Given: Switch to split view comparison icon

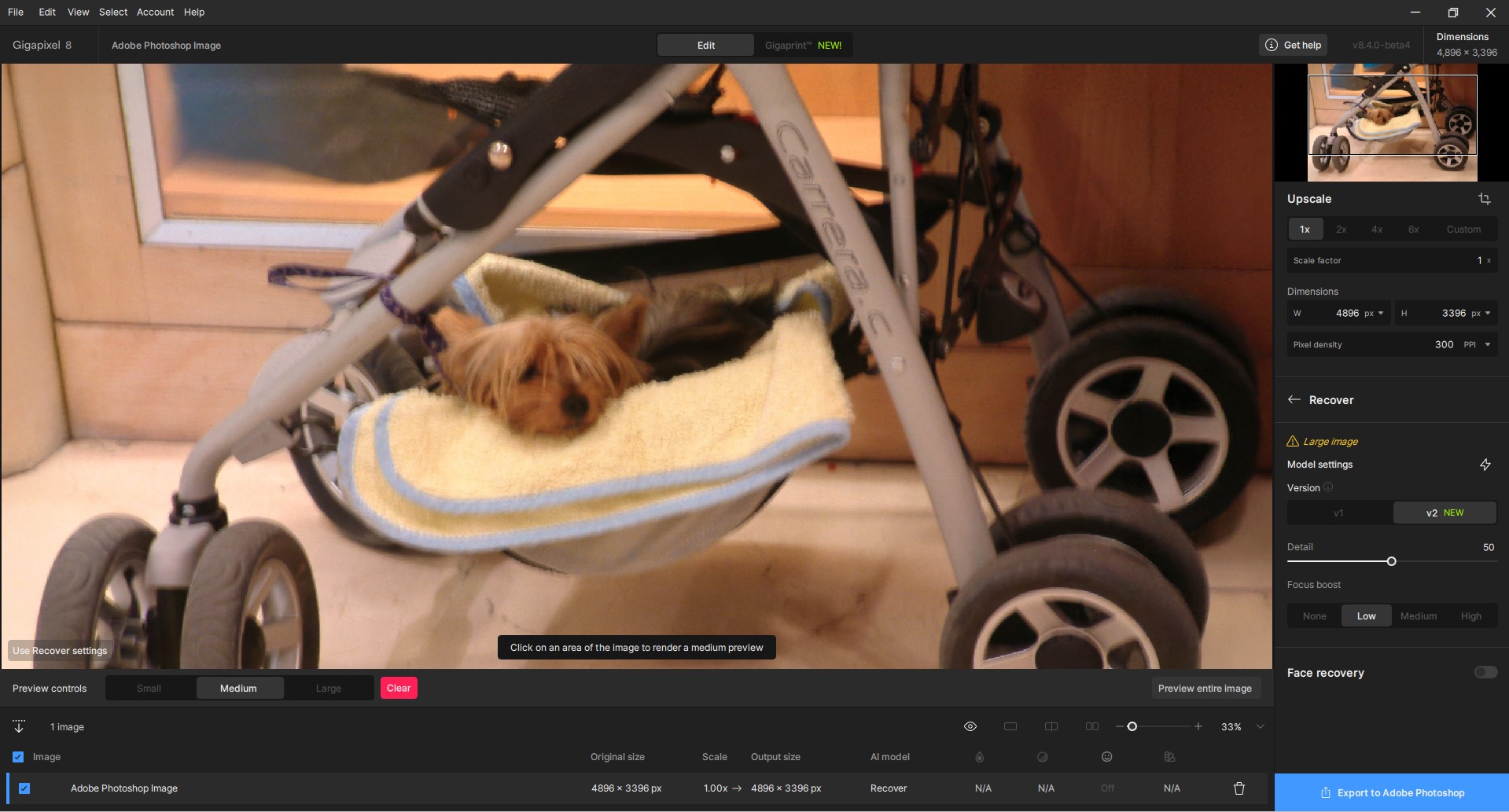Looking at the screenshot, I should tap(1051, 726).
